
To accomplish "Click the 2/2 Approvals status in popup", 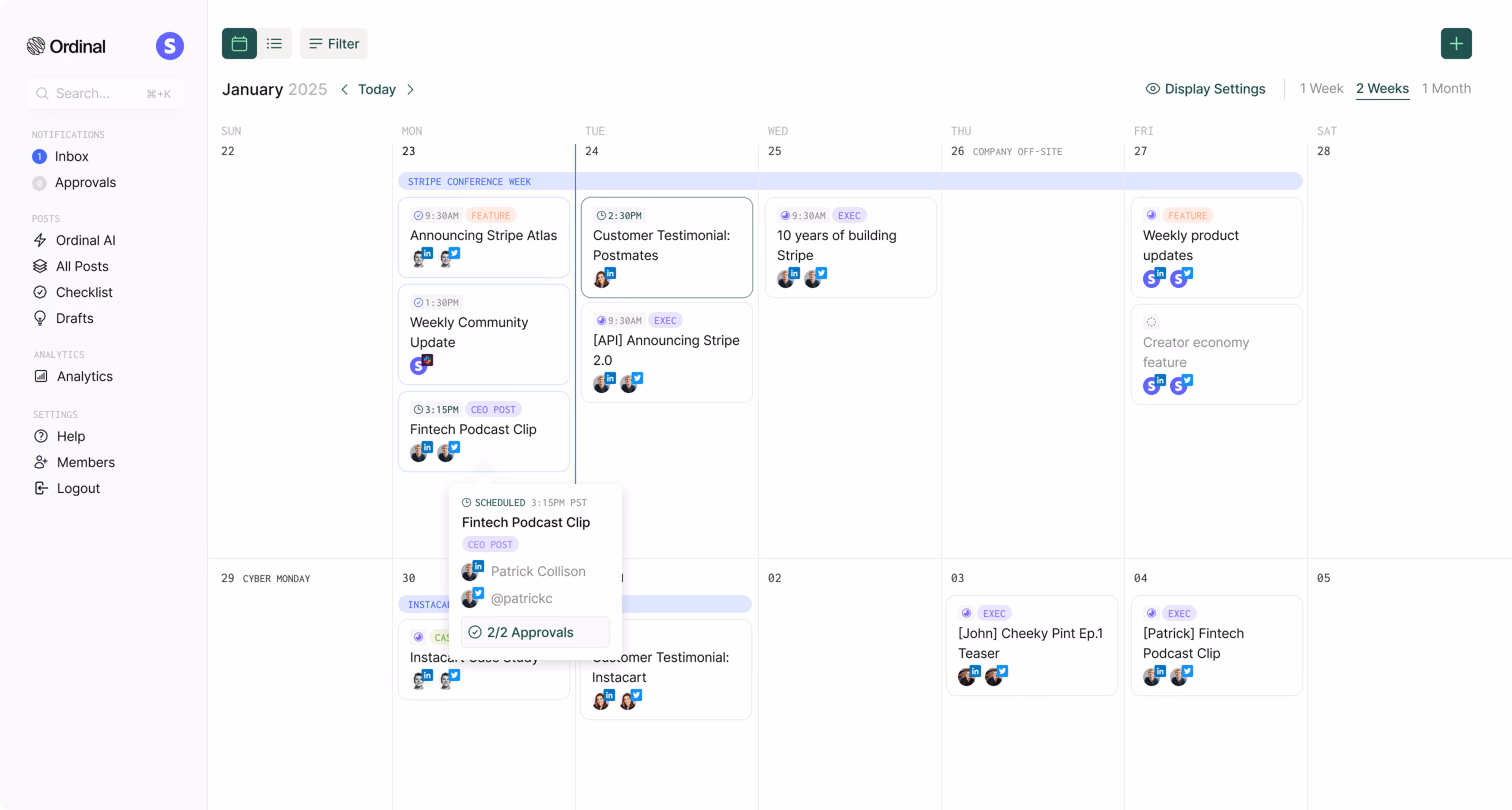I will pyautogui.click(x=535, y=632).
